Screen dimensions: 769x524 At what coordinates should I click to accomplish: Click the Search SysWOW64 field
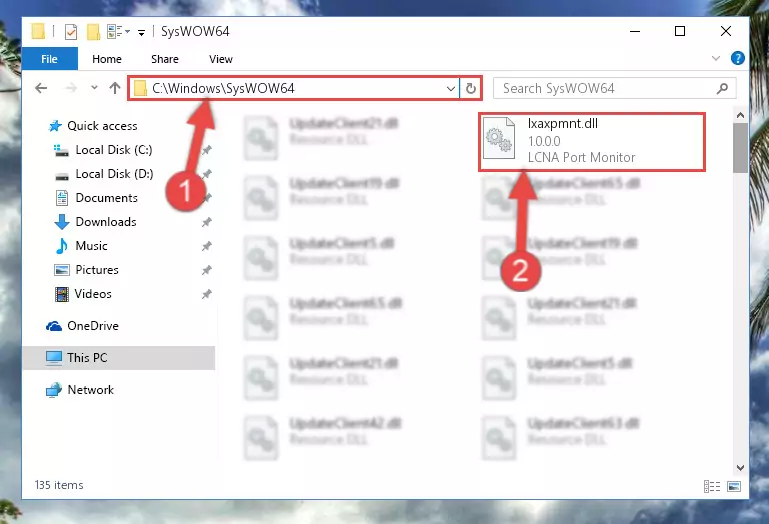click(x=614, y=88)
